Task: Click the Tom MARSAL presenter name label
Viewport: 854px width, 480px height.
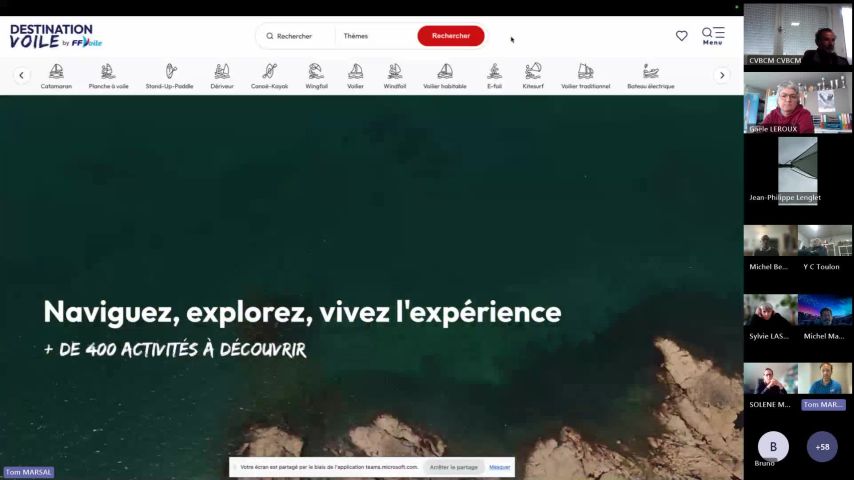Action: pyautogui.click(x=28, y=472)
